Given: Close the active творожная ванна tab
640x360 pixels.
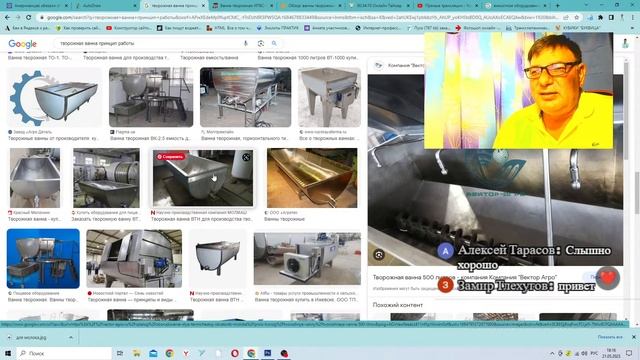Looking at the screenshot, I should pyautogui.click(x=203, y=6).
